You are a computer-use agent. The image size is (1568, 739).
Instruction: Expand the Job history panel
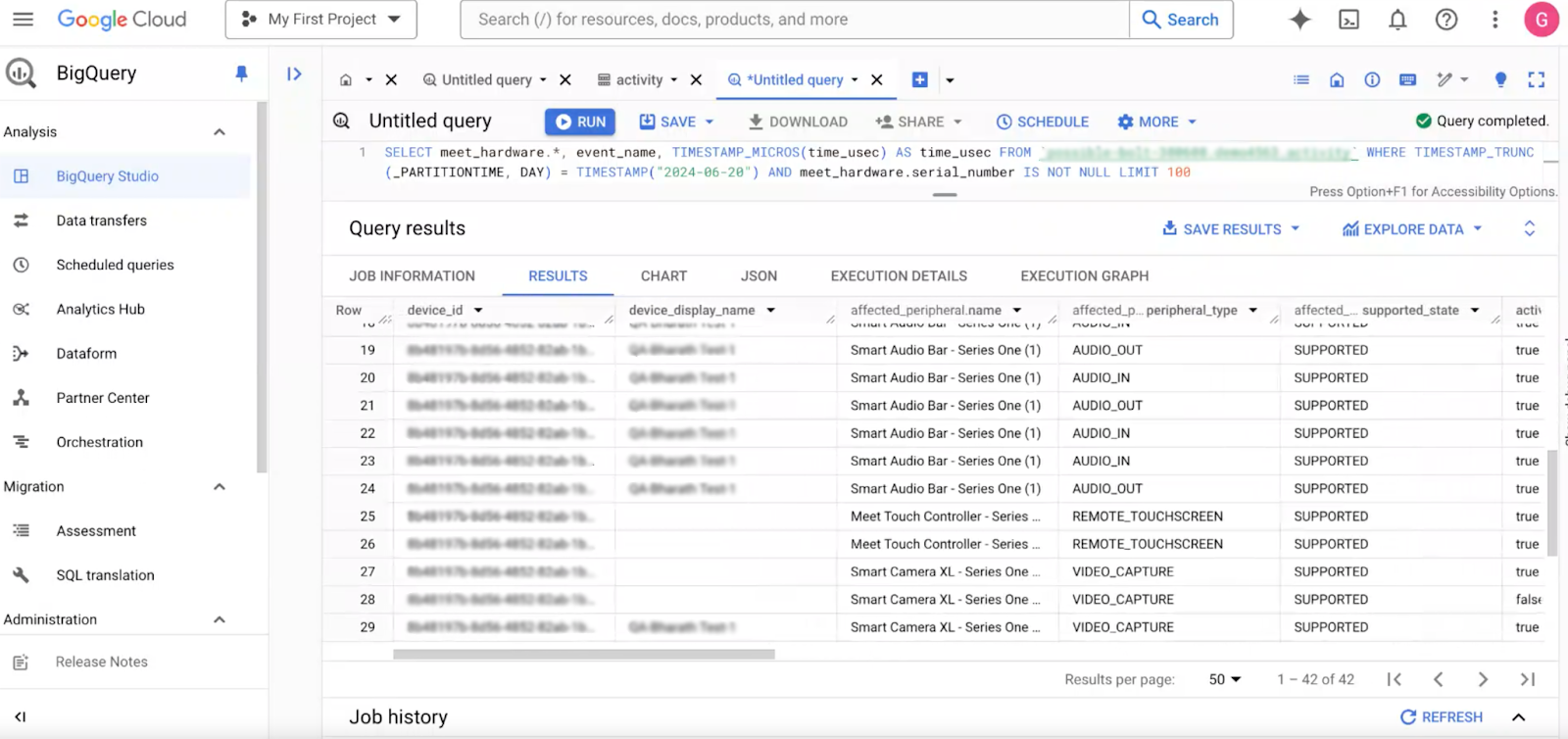[1518, 717]
